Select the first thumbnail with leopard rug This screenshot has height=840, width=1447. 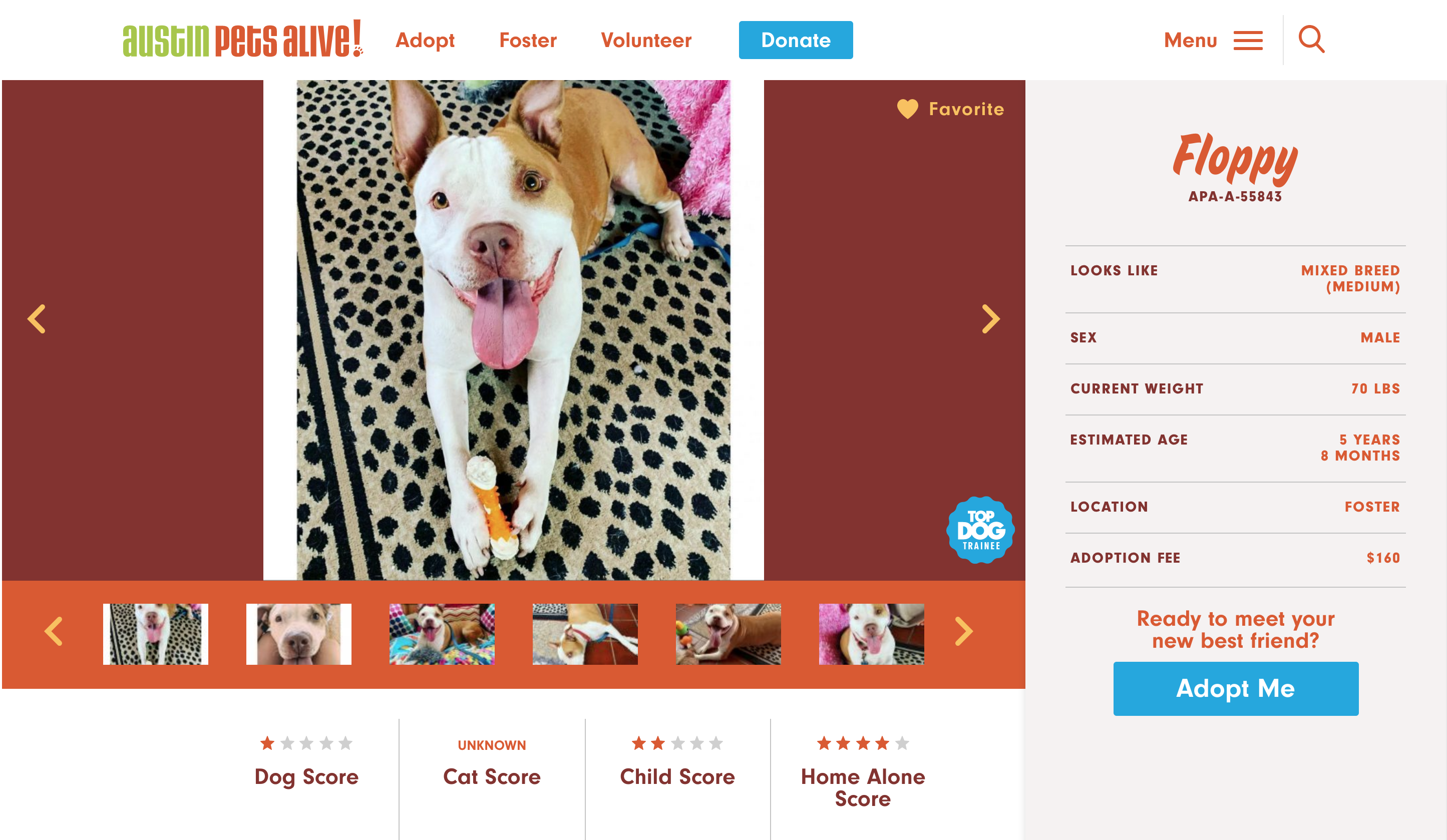coord(156,634)
